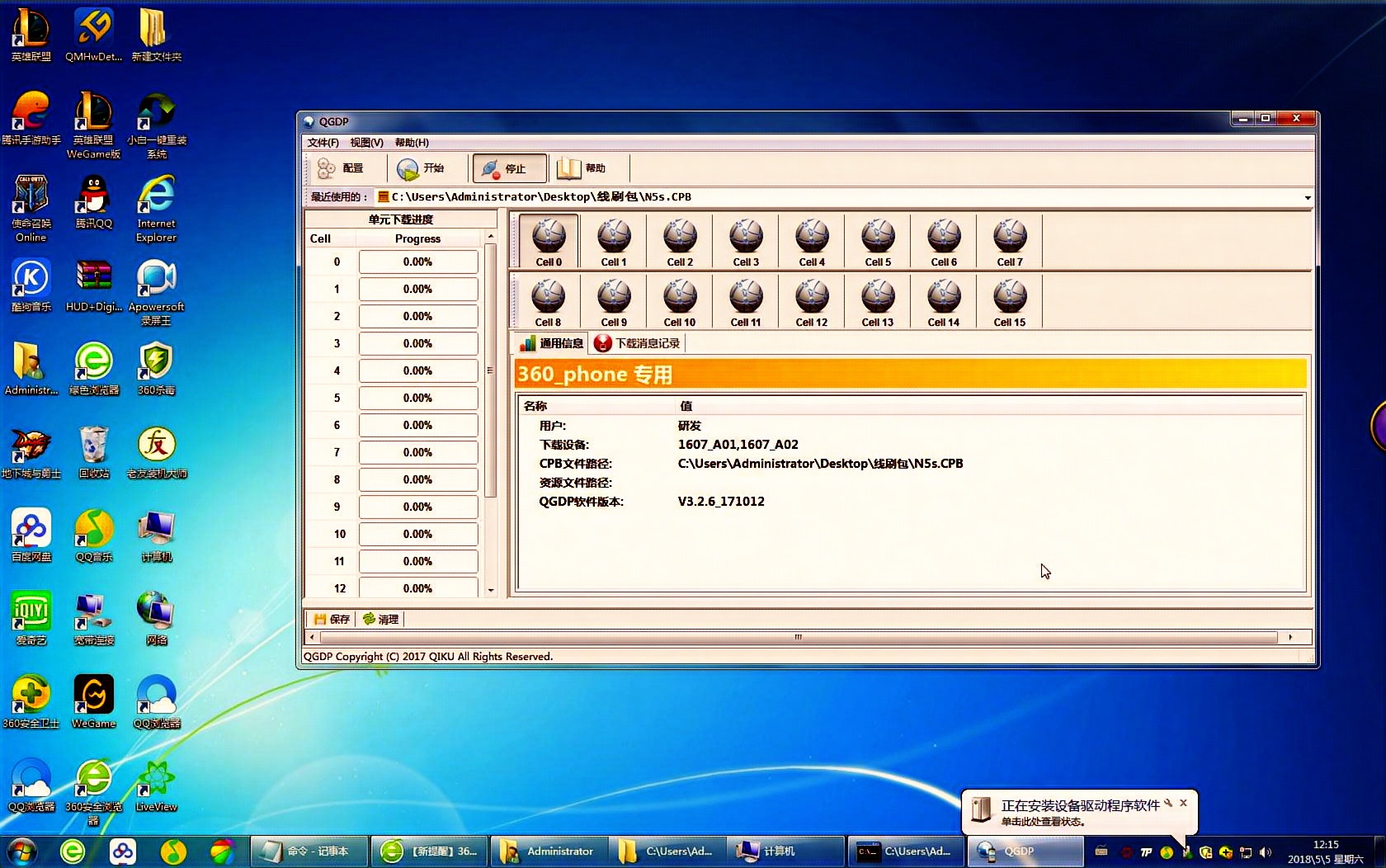Open the Internet Explorer desktop icon
This screenshot has width=1386, height=868.
point(156,209)
